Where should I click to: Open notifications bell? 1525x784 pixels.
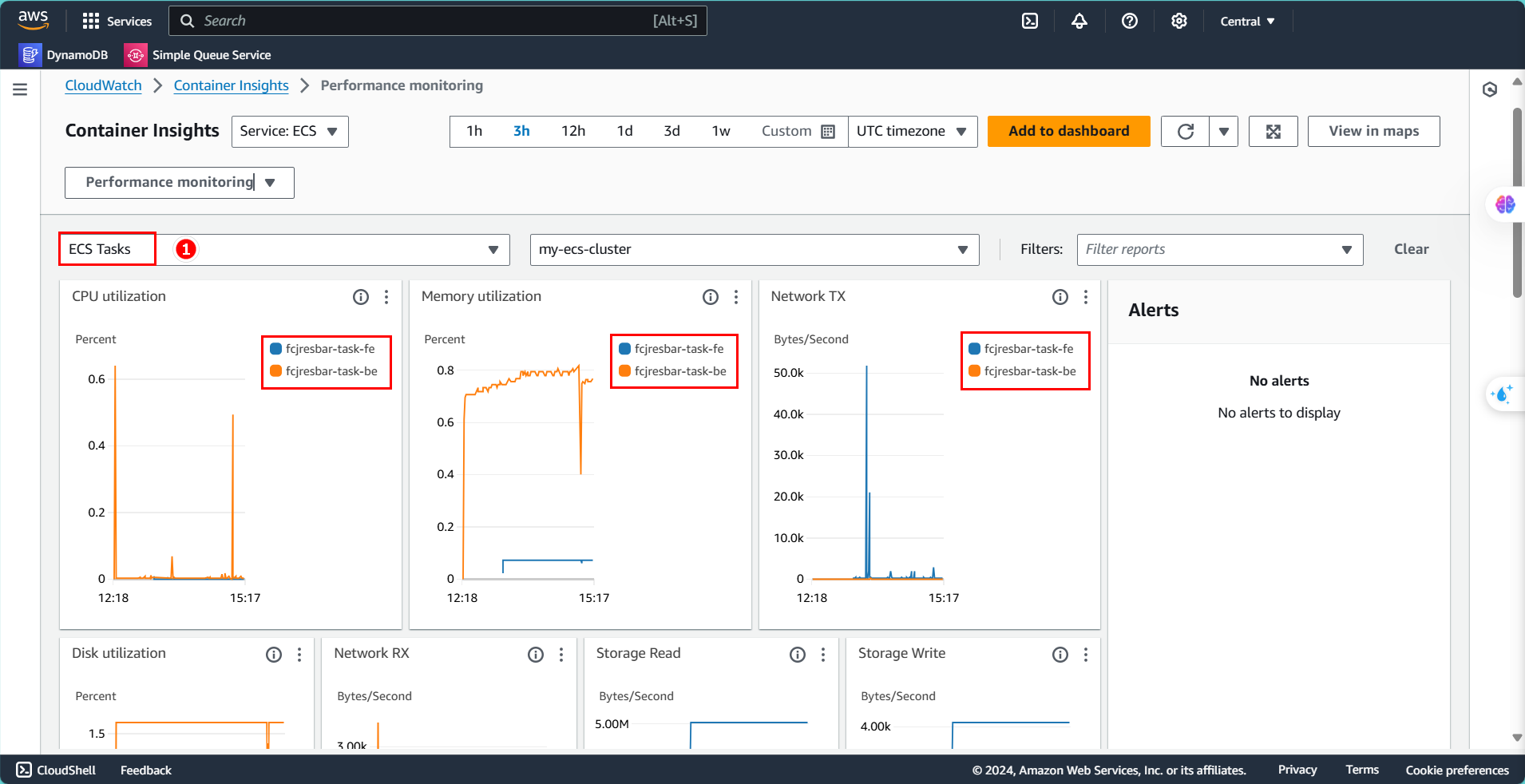tap(1079, 21)
